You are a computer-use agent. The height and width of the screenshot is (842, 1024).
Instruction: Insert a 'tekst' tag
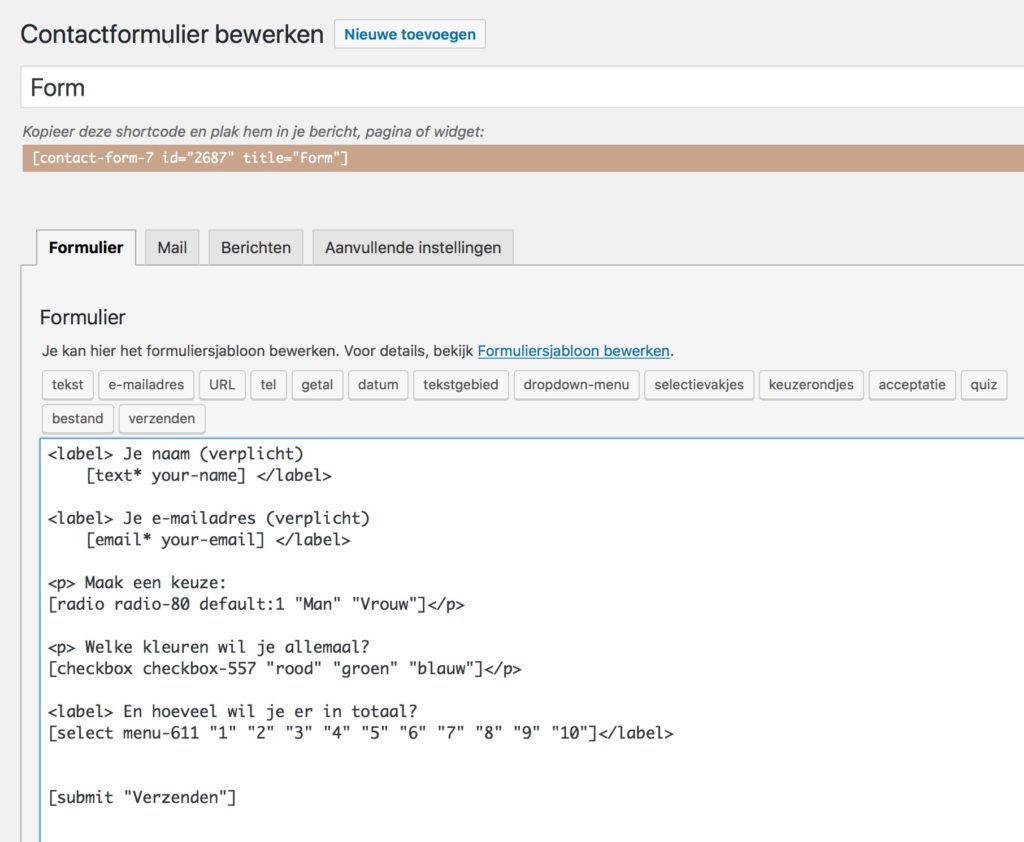click(x=68, y=385)
